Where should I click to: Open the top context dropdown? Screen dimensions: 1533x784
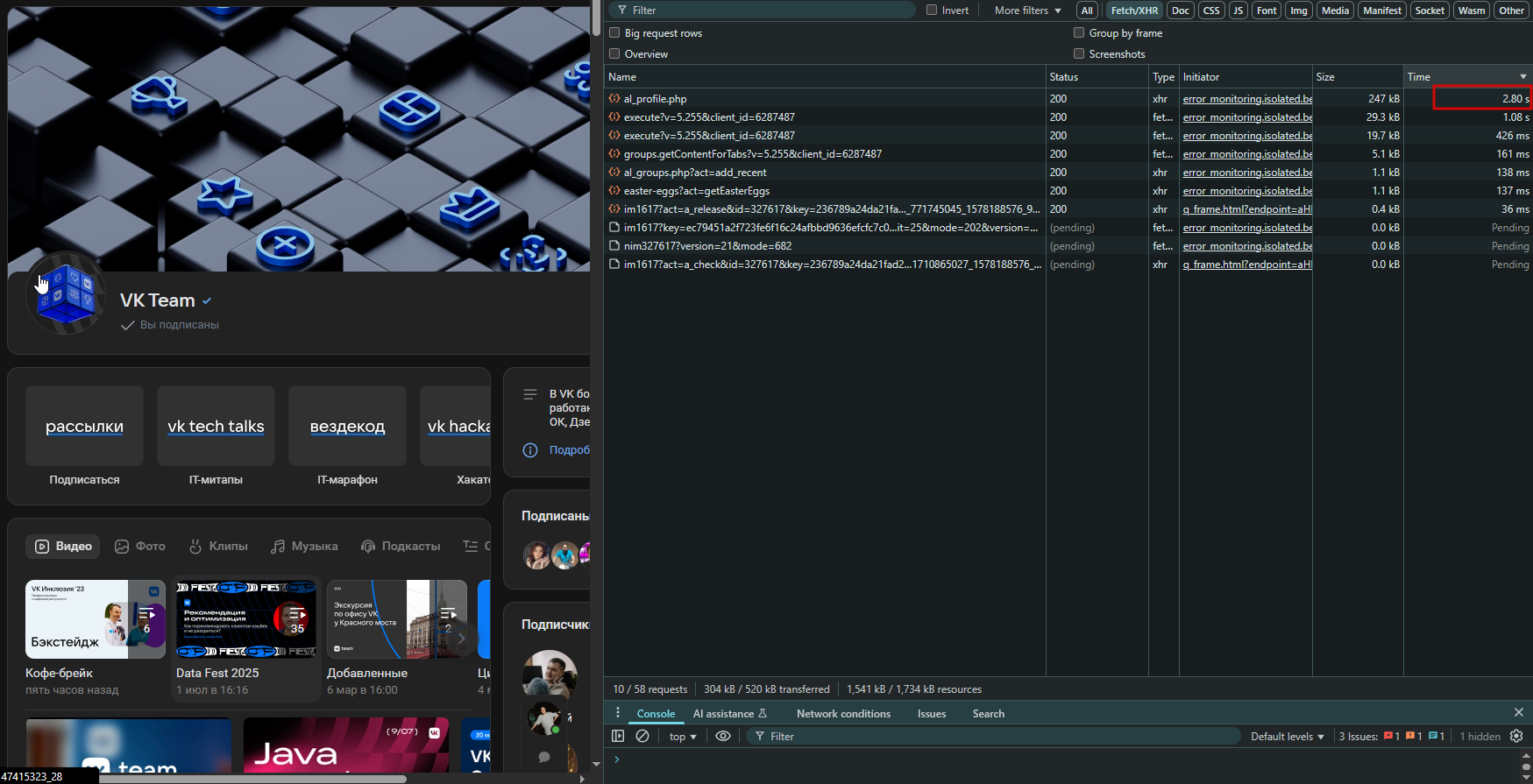pos(683,737)
